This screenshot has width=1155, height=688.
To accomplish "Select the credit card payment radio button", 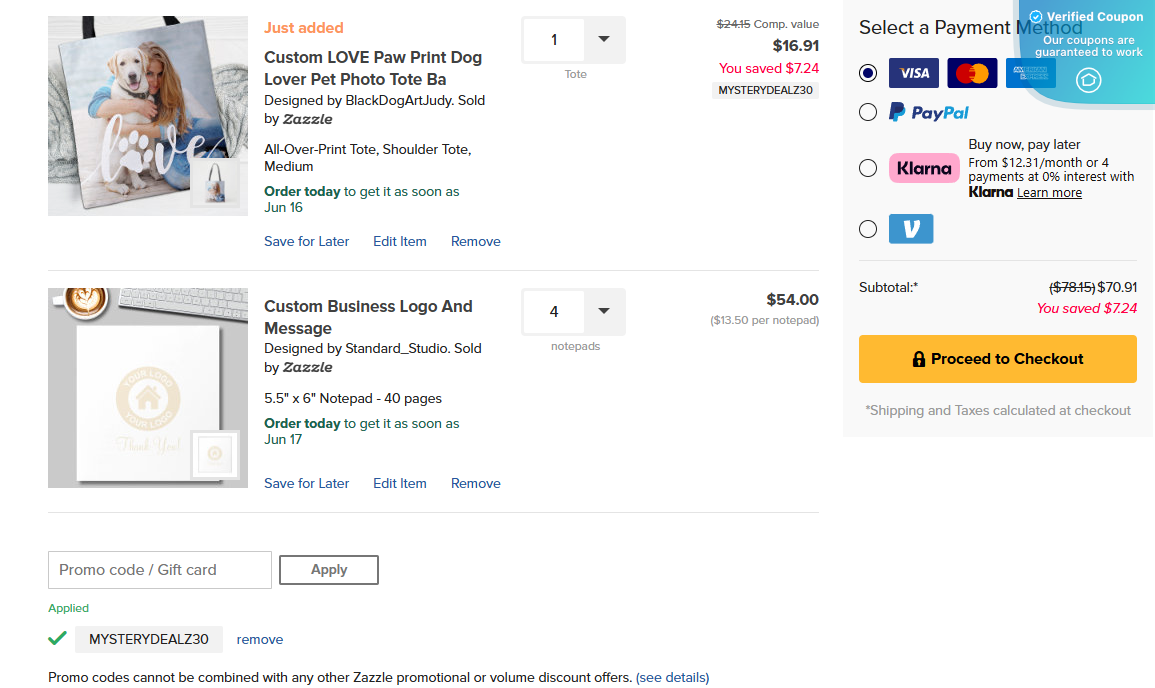I will pyautogui.click(x=868, y=73).
